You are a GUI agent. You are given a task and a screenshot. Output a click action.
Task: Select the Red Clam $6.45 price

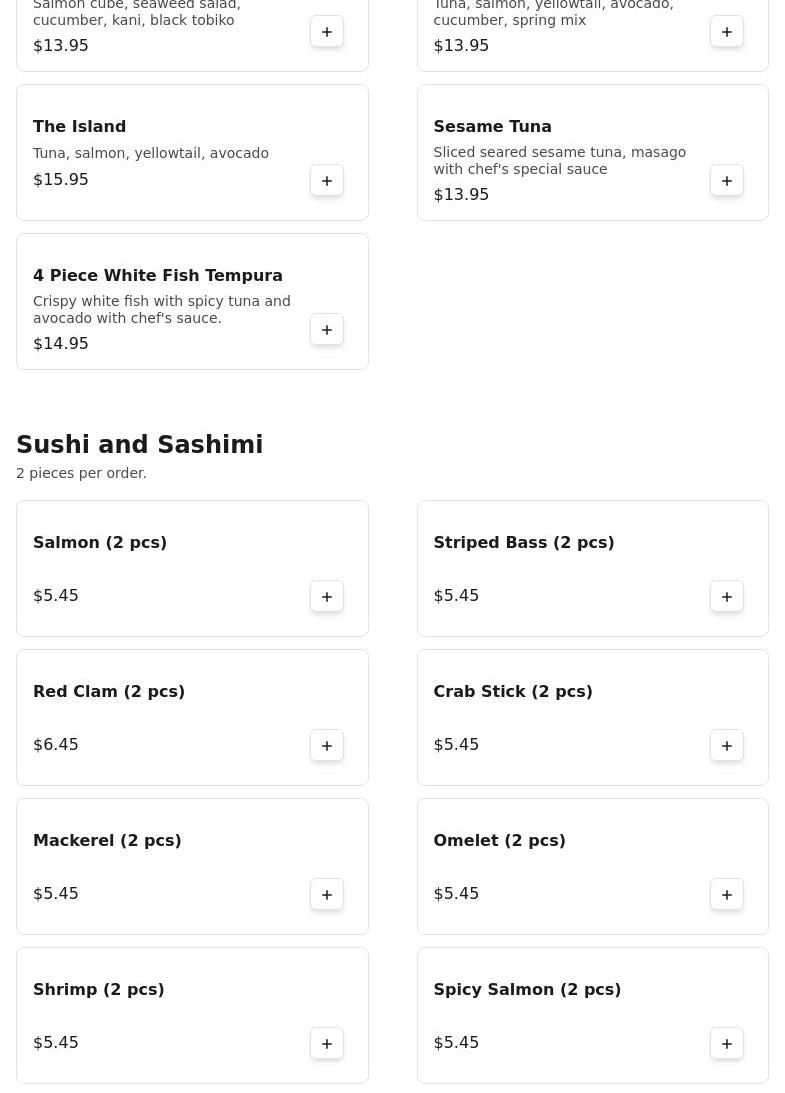coord(56,745)
